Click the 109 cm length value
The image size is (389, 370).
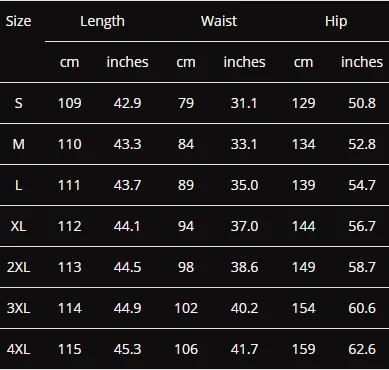point(70,103)
